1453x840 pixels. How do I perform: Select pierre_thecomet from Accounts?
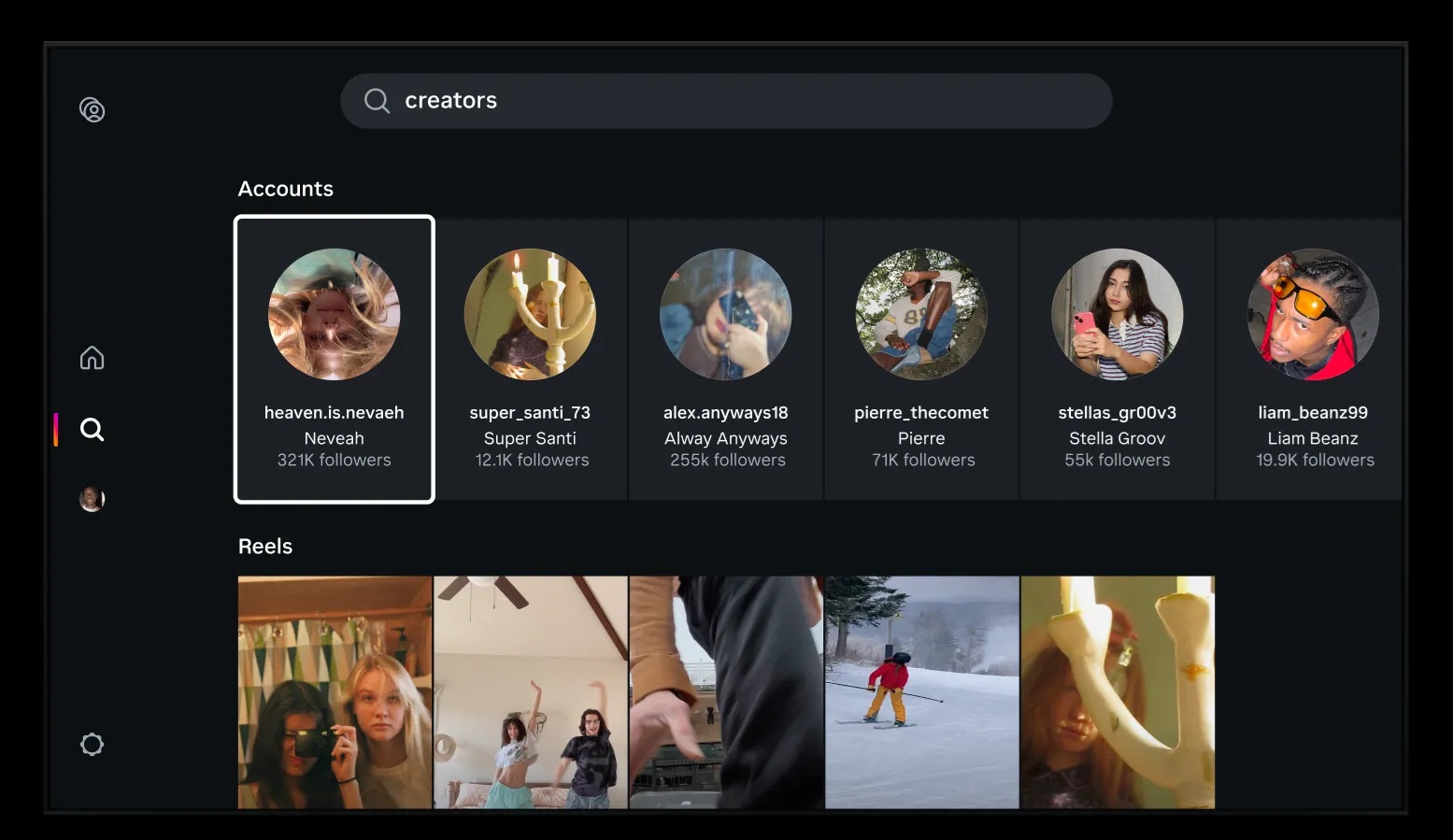click(x=921, y=359)
